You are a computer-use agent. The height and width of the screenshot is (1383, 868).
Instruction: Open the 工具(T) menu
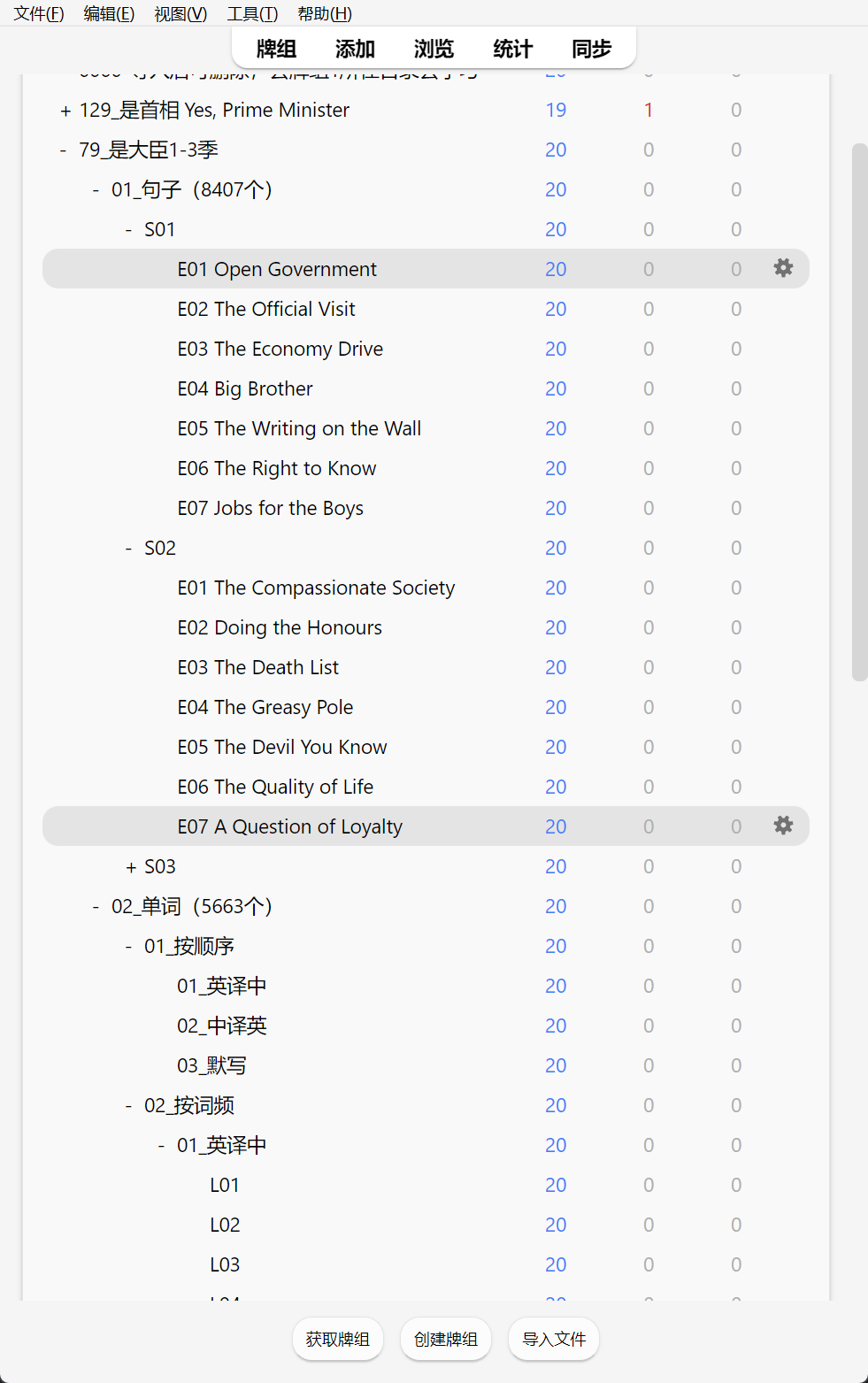(x=252, y=13)
